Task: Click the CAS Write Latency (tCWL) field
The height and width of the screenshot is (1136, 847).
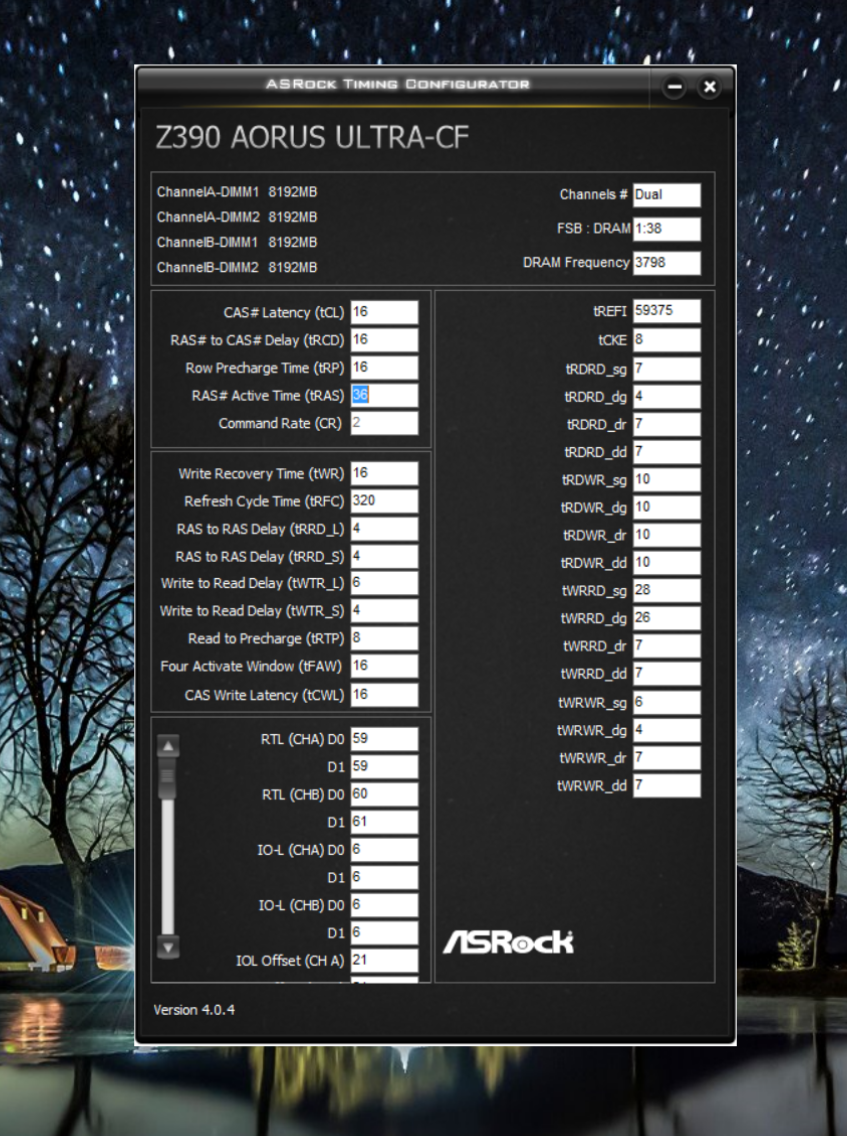Action: click(x=384, y=694)
